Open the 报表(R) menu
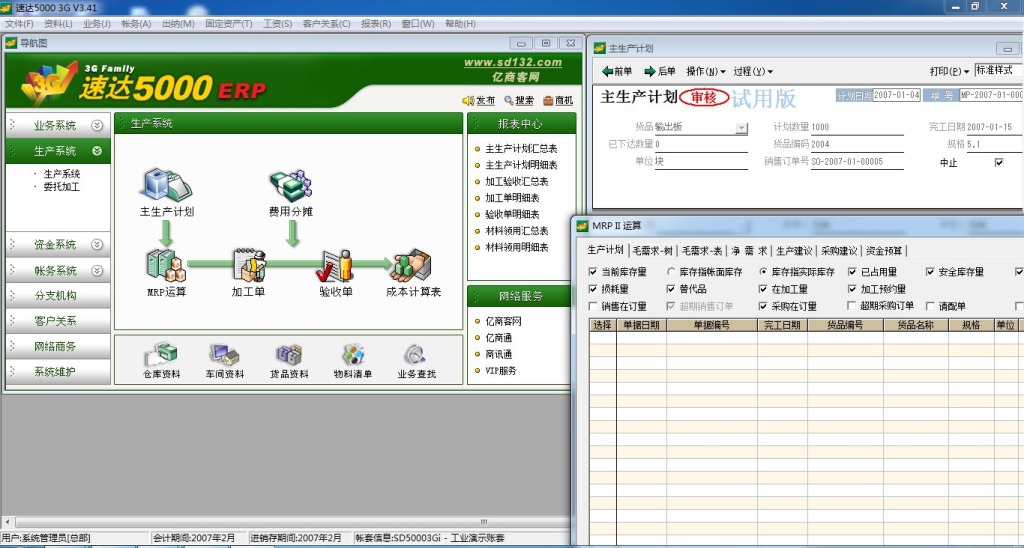 tap(376, 24)
